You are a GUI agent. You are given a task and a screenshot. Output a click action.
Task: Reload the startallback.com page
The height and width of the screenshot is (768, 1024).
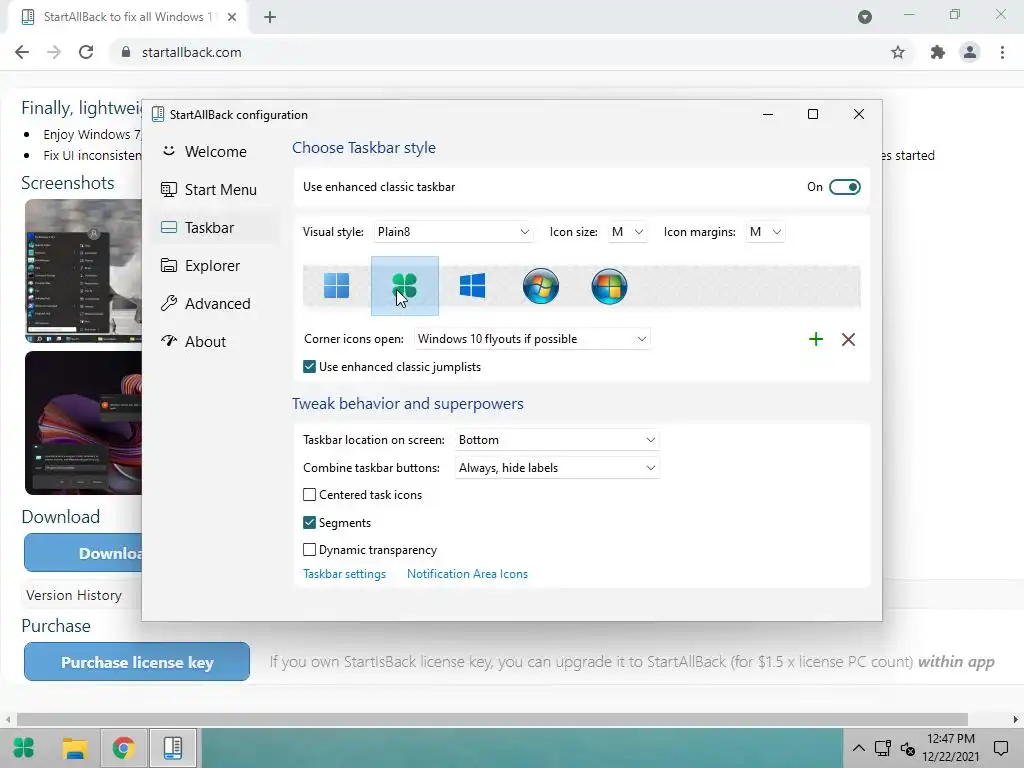[86, 52]
